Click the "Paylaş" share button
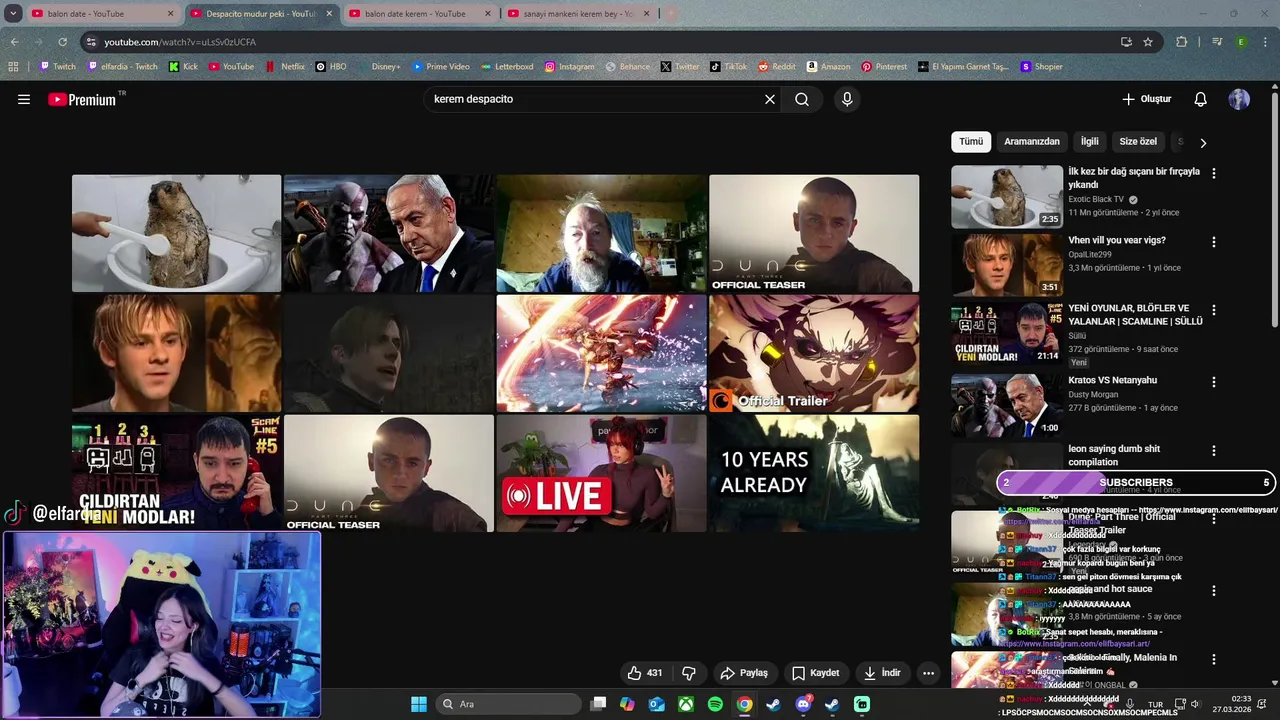Image resolution: width=1280 pixels, height=720 pixels. click(744, 673)
